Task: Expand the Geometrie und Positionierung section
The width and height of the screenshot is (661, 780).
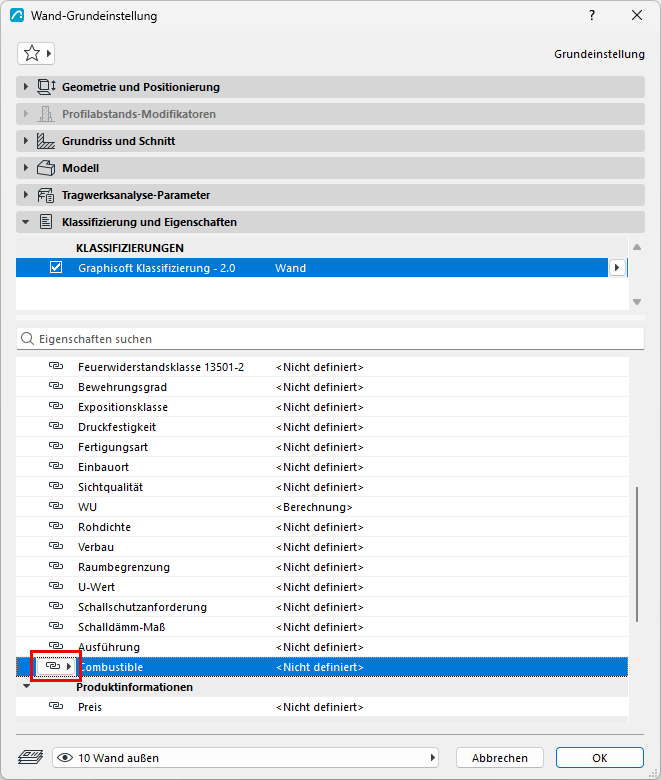Action: point(26,87)
